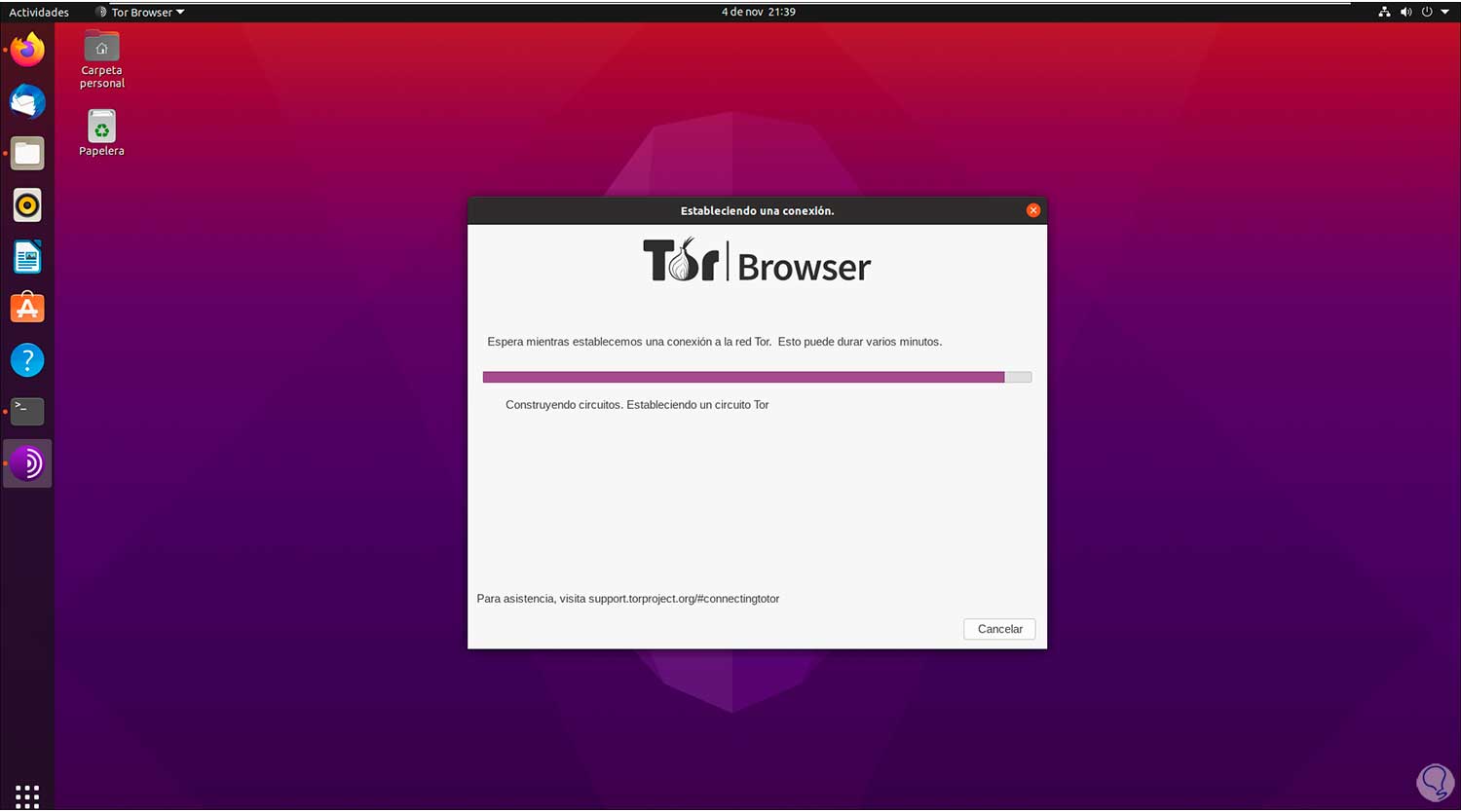Launch Thunderbird mail from the dock
Image resolution: width=1461 pixels, height=812 pixels.
click(x=27, y=101)
